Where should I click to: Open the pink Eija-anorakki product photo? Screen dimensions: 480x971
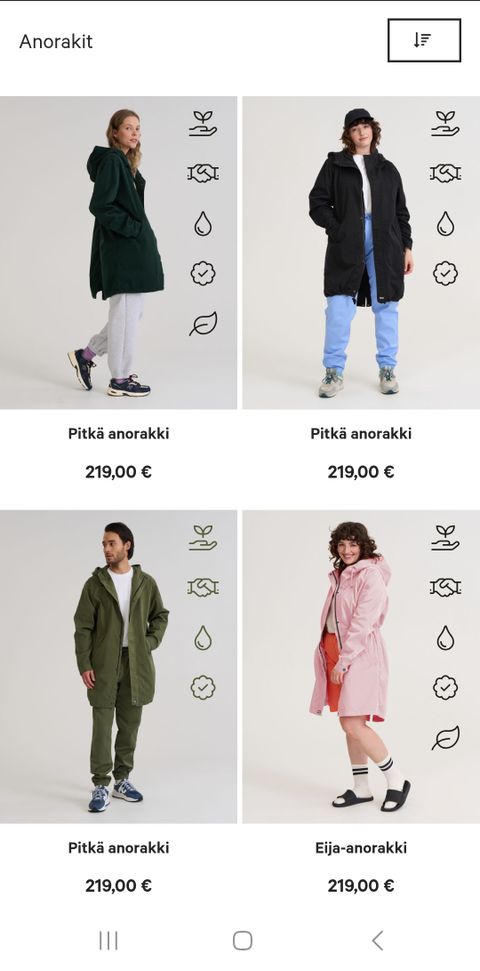click(361, 667)
